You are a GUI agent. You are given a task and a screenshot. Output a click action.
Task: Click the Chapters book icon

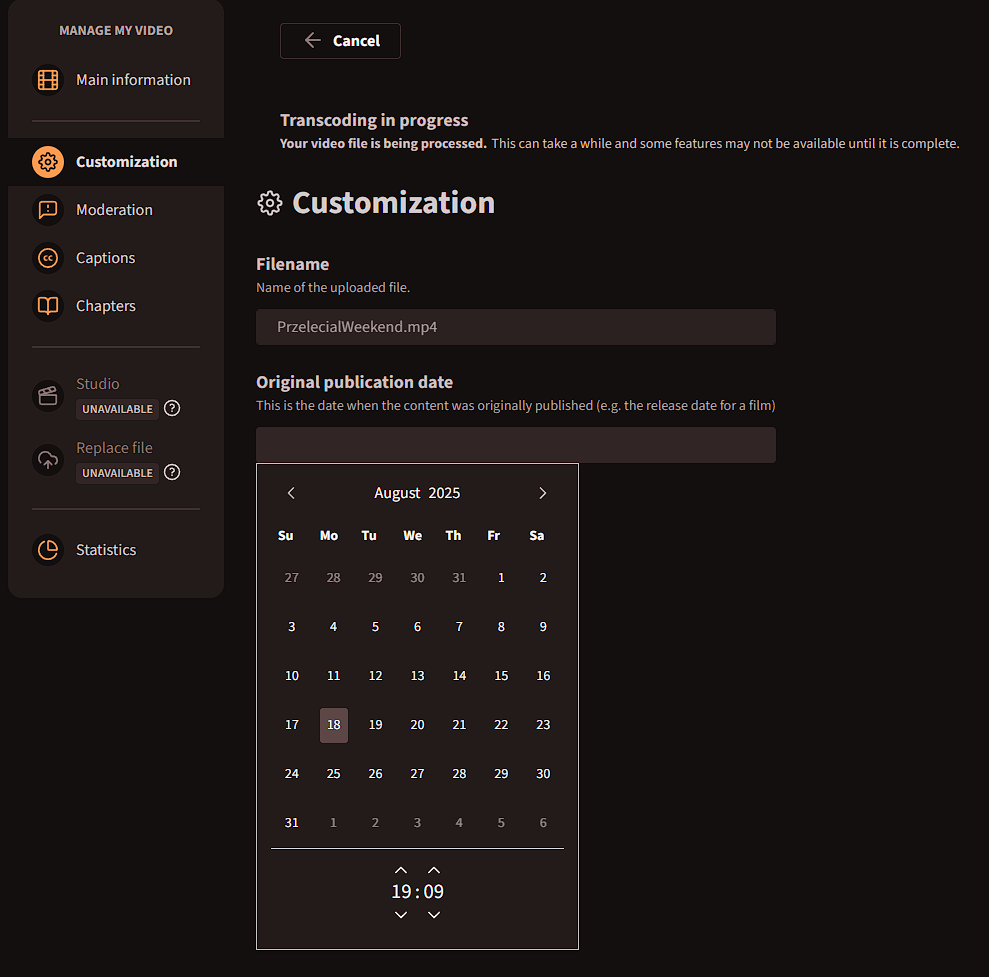point(48,306)
